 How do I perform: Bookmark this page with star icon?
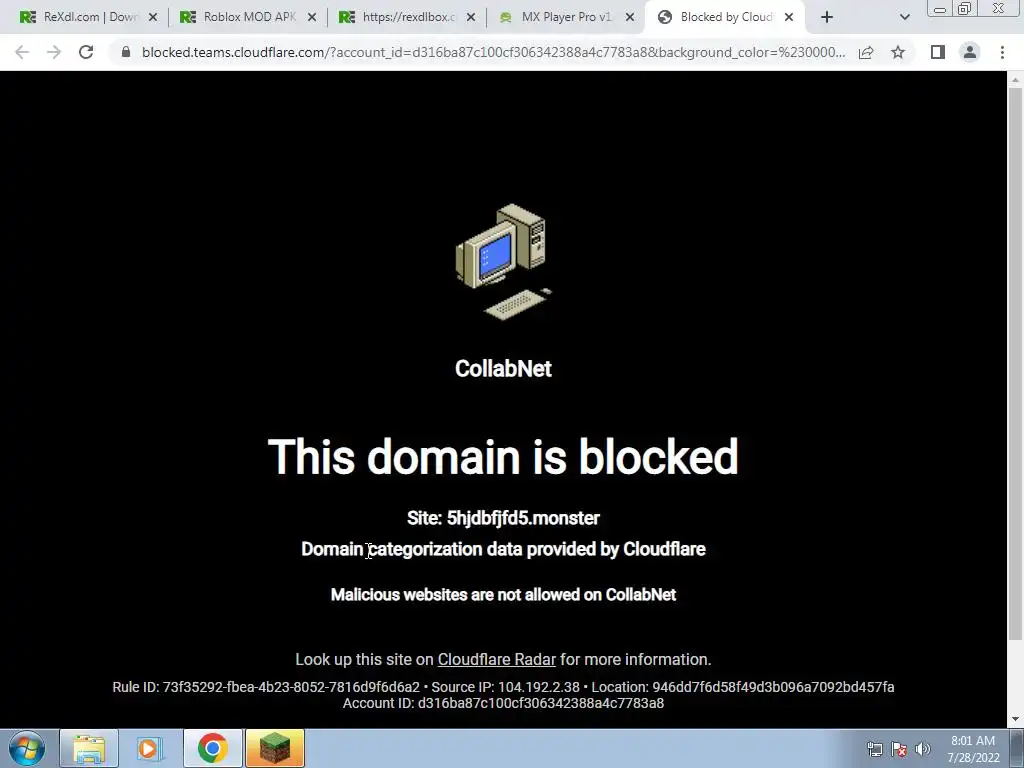898,52
